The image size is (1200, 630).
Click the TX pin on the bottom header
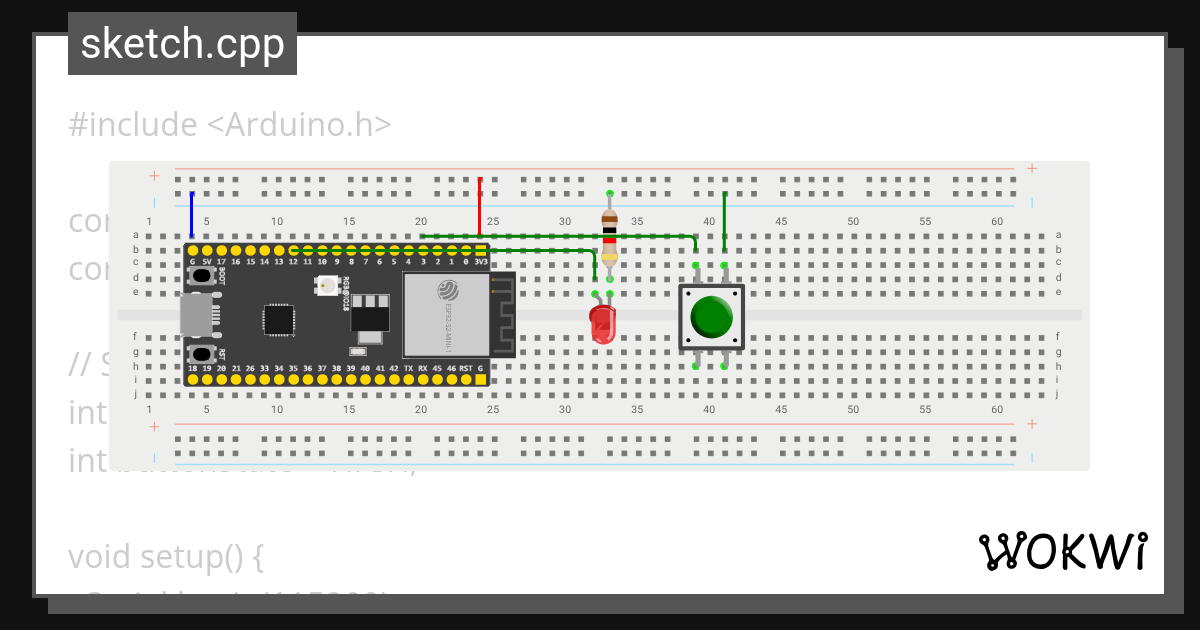coord(407,378)
